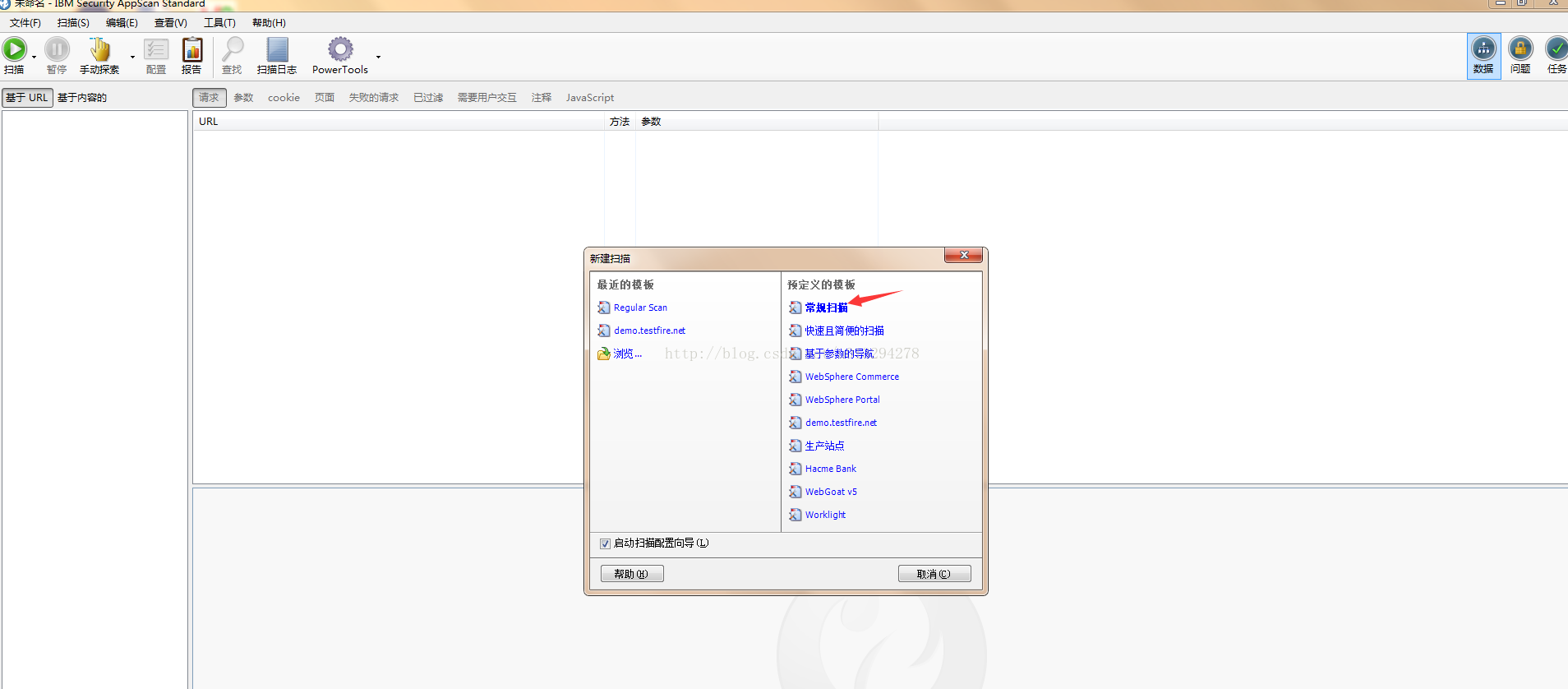This screenshot has width=1568, height=689.
Task: Open the 编辑(E) menu
Action: pos(122,23)
